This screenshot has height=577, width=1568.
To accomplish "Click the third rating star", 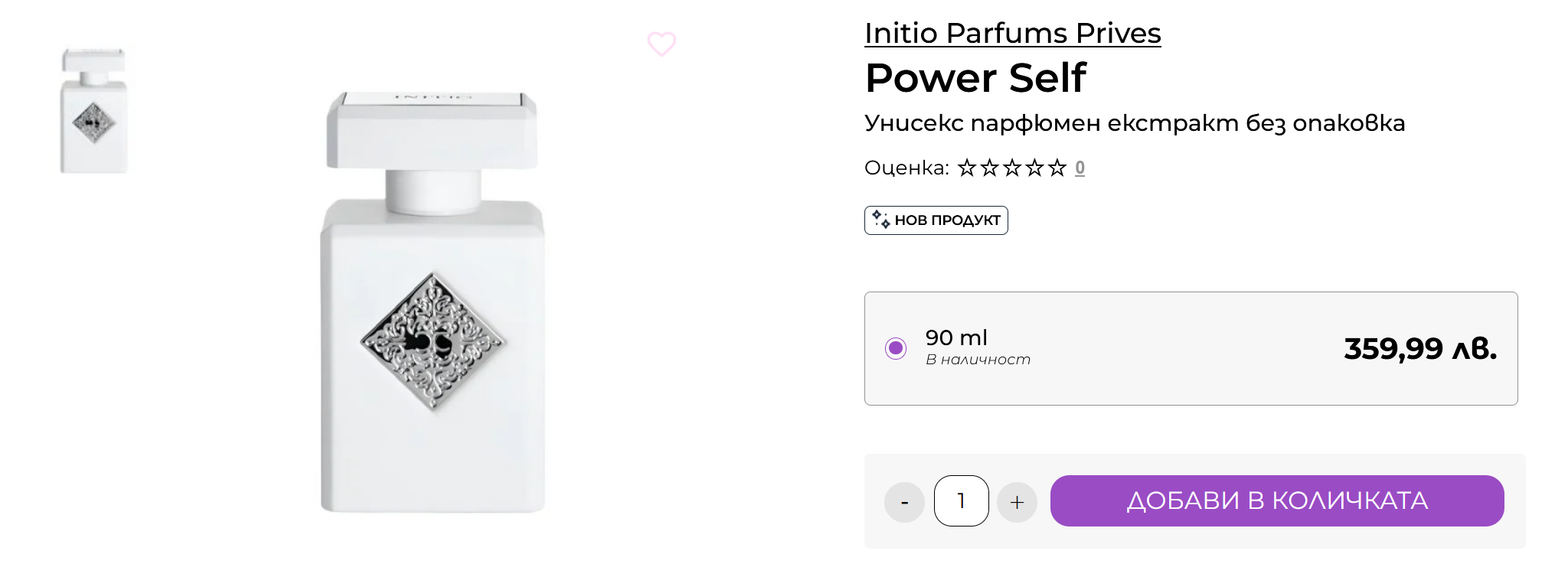I will pyautogui.click(x=1012, y=168).
